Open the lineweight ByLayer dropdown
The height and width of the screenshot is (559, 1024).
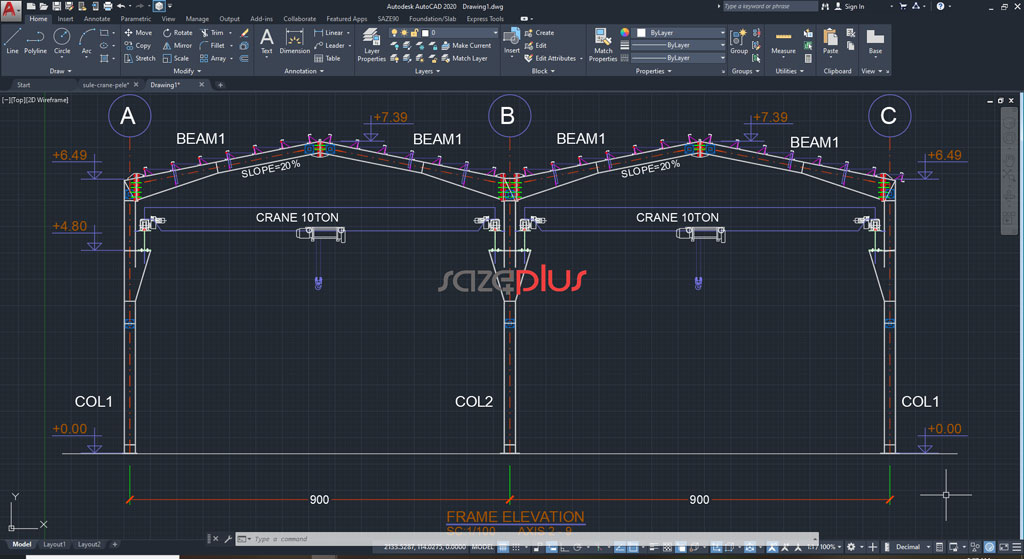[679, 46]
